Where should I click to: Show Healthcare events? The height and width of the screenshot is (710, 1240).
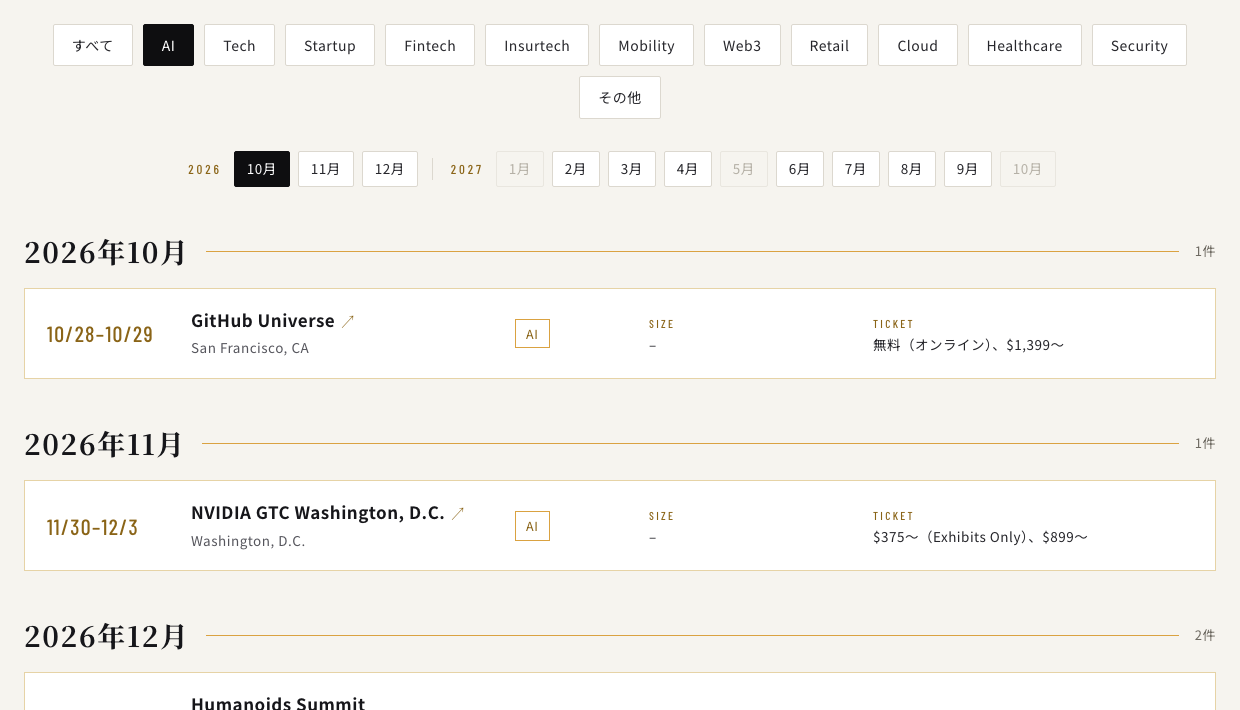point(1025,45)
